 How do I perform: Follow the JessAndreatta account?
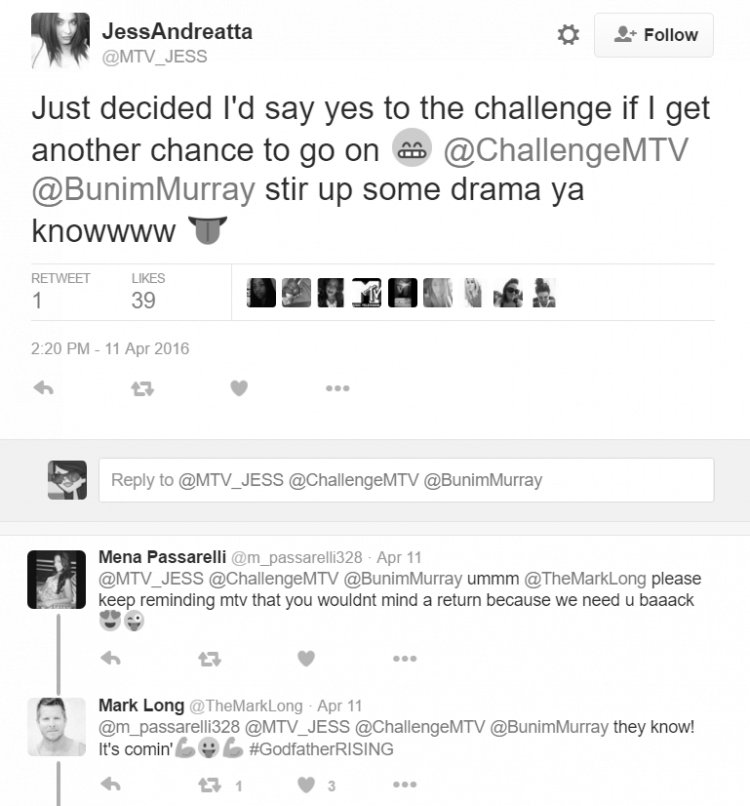click(x=654, y=35)
